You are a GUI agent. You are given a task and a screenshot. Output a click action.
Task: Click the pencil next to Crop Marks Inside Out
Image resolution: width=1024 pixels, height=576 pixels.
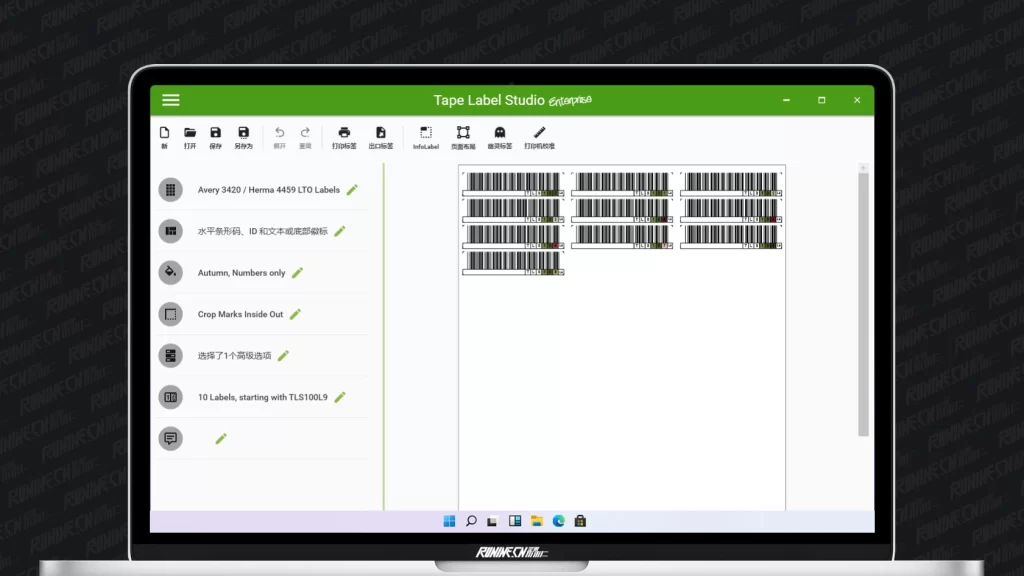(x=295, y=314)
